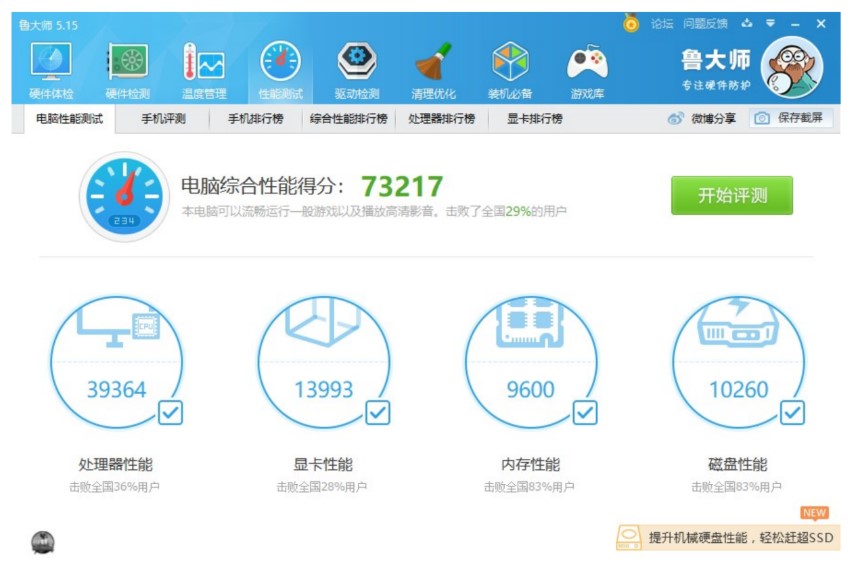
Task: Click the Weibo logo icon
Action: coord(675,118)
